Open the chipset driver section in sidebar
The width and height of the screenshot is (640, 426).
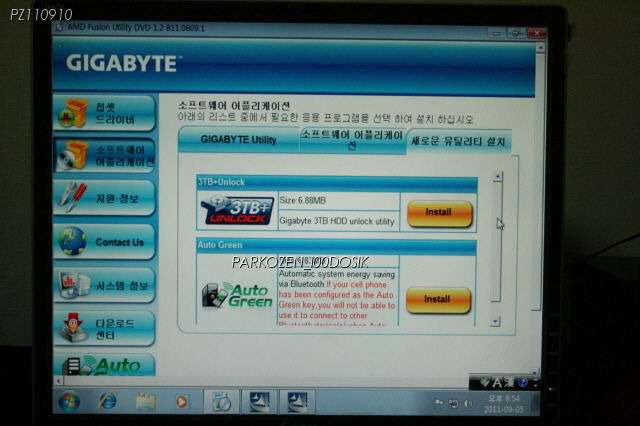point(104,113)
